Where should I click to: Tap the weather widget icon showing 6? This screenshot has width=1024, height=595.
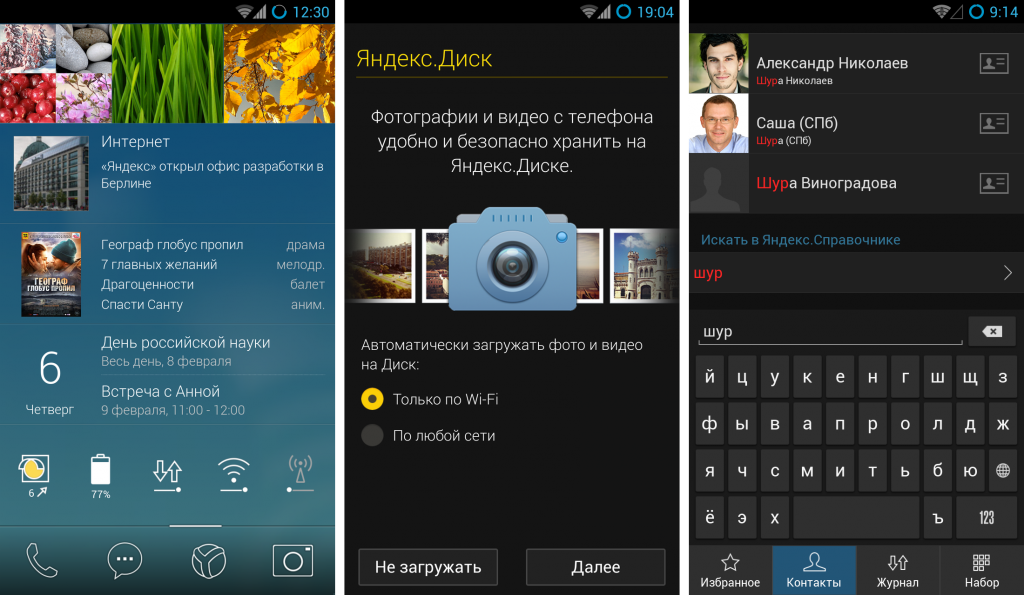(x=34, y=475)
